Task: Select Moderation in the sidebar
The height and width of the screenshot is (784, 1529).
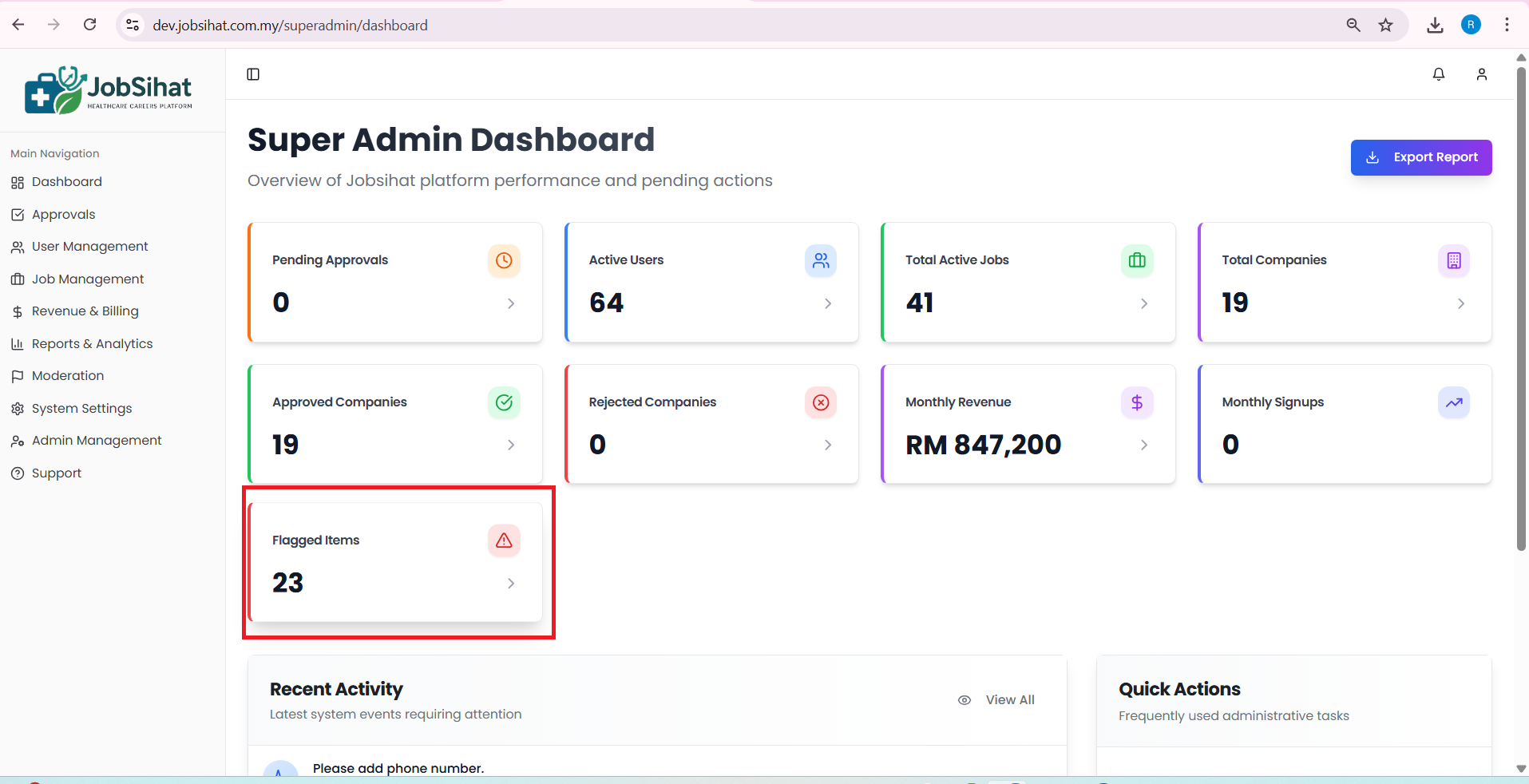Action: pyautogui.click(x=68, y=376)
